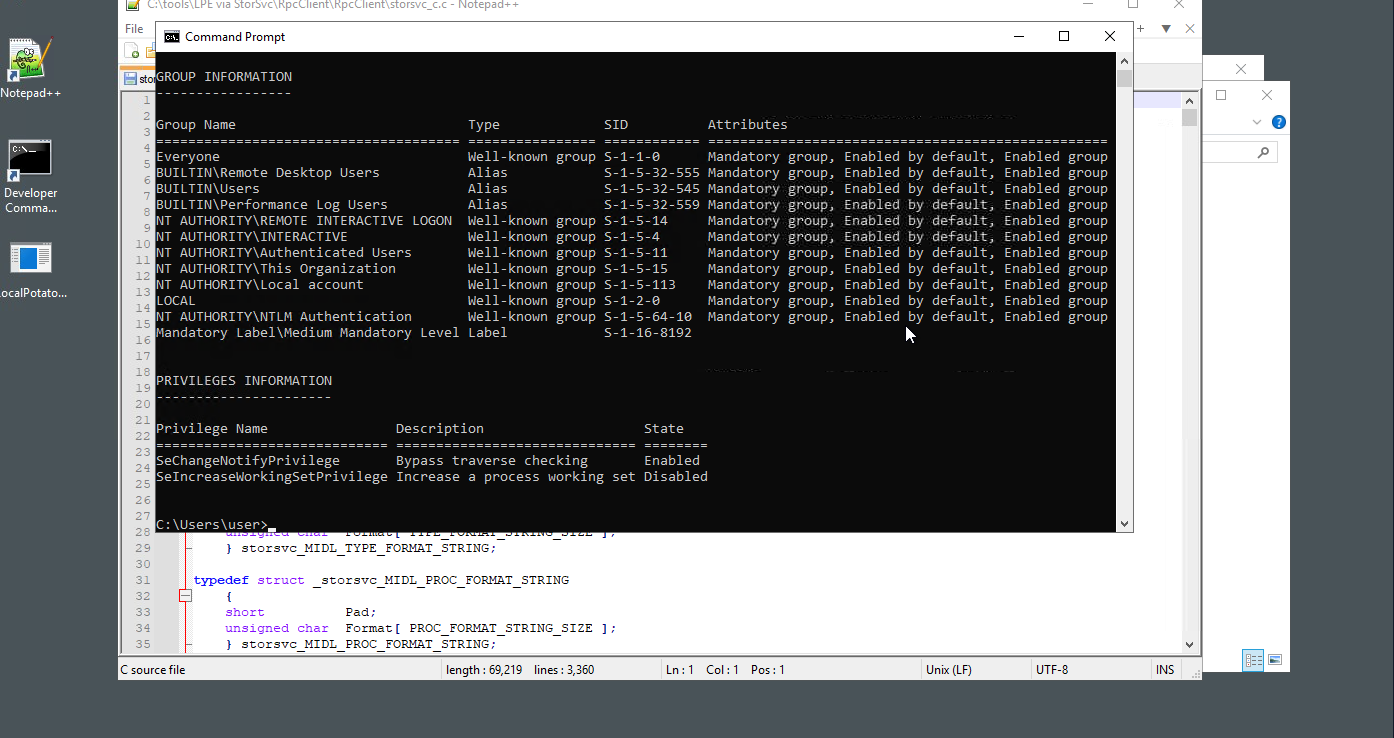Screen dimensions: 1394x738
Task: Click the 'Disabled' state value
Action: pos(676,477)
